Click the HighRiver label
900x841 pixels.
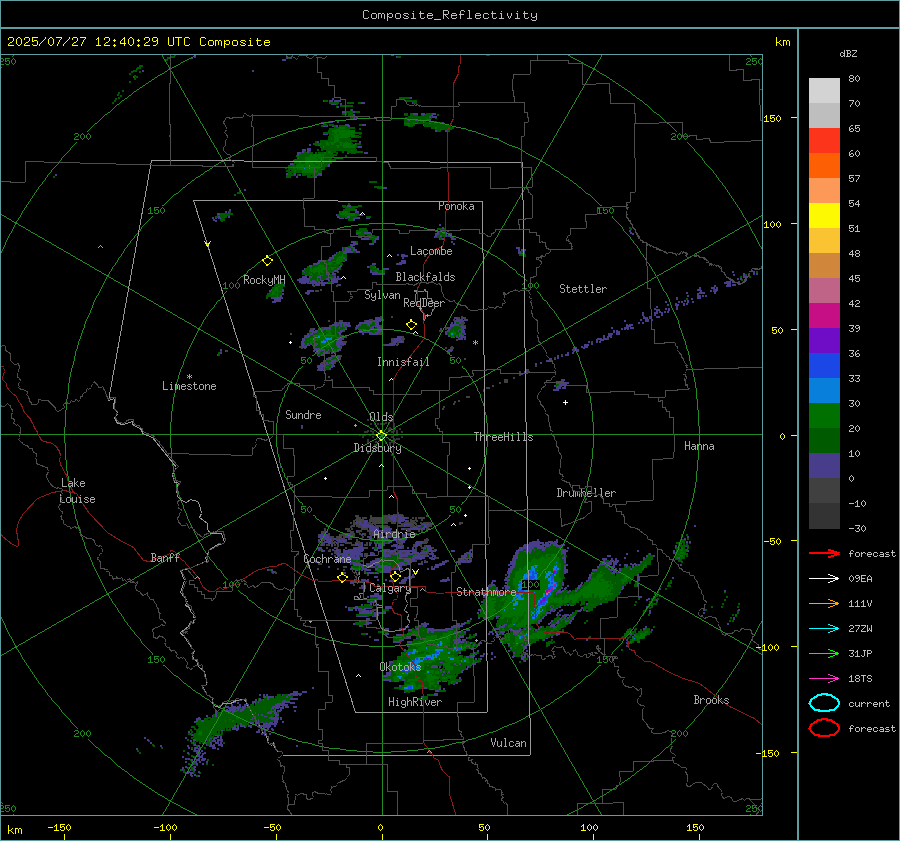pos(415,702)
